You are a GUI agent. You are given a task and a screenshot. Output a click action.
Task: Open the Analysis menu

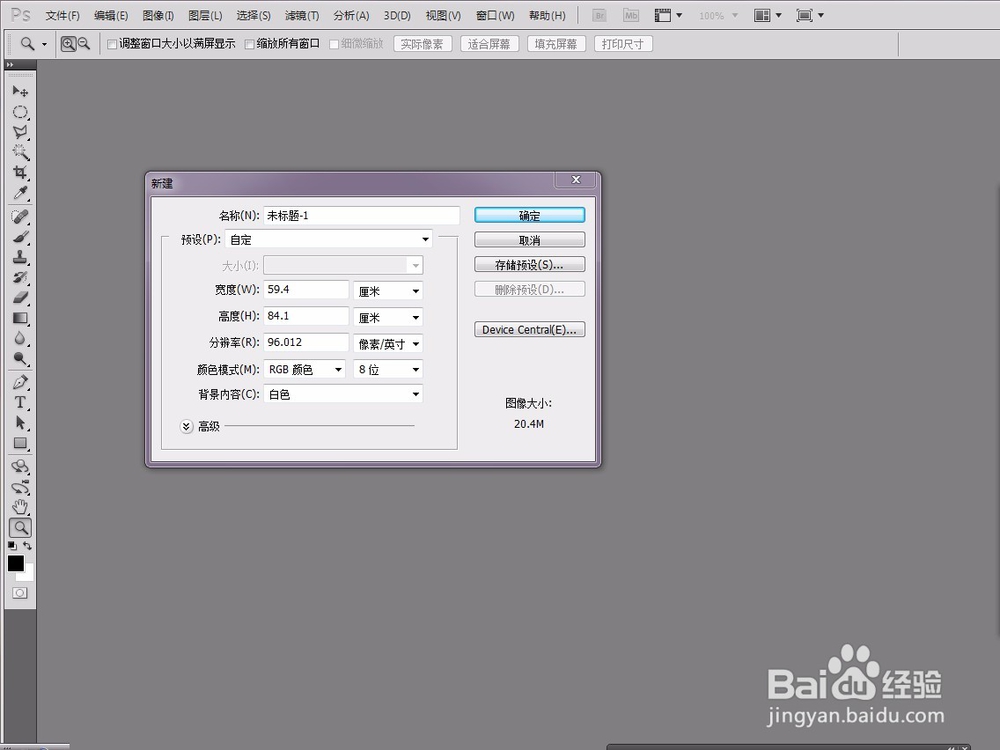coord(351,15)
